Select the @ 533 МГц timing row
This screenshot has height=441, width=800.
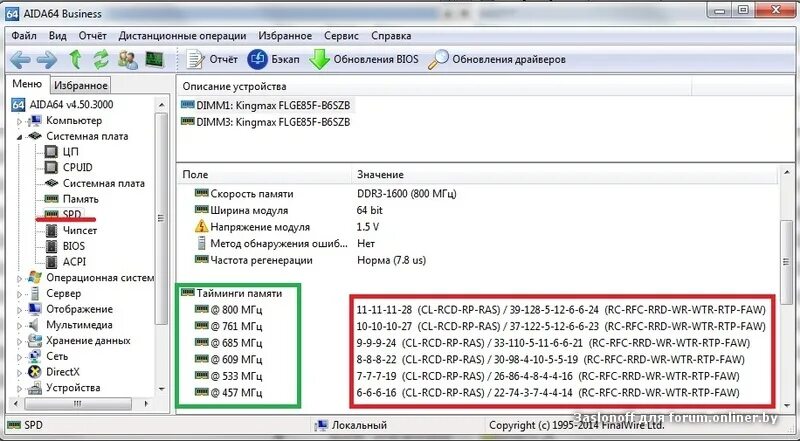click(477, 376)
